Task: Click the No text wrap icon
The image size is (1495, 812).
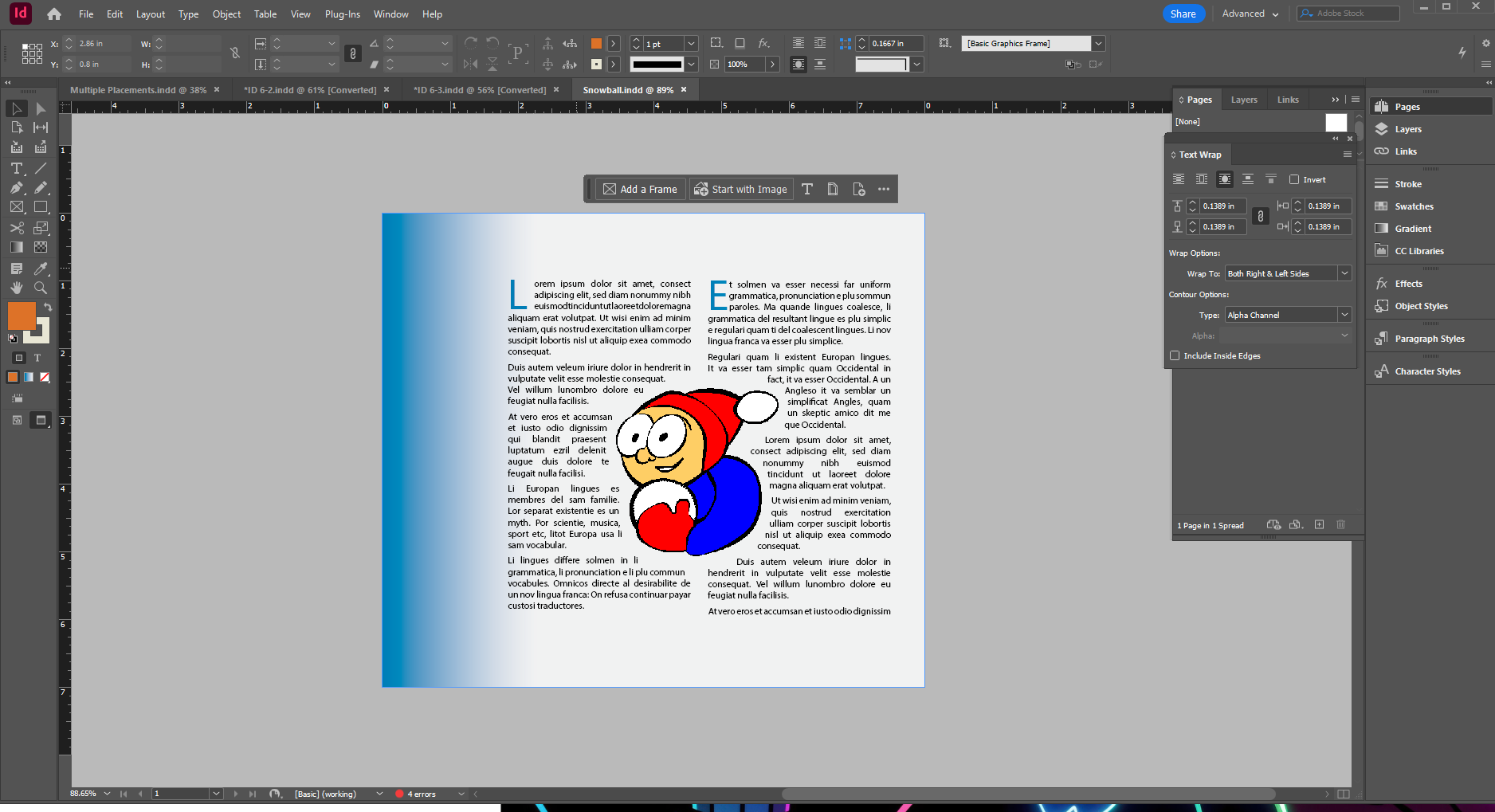Action: pyautogui.click(x=1179, y=179)
